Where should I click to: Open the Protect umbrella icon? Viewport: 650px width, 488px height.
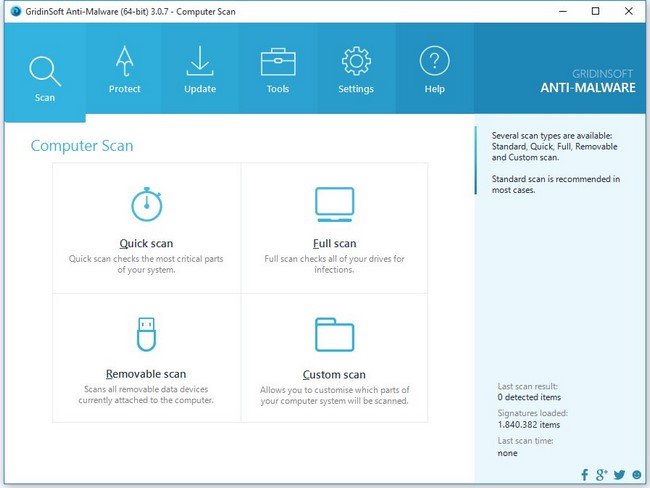click(124, 61)
